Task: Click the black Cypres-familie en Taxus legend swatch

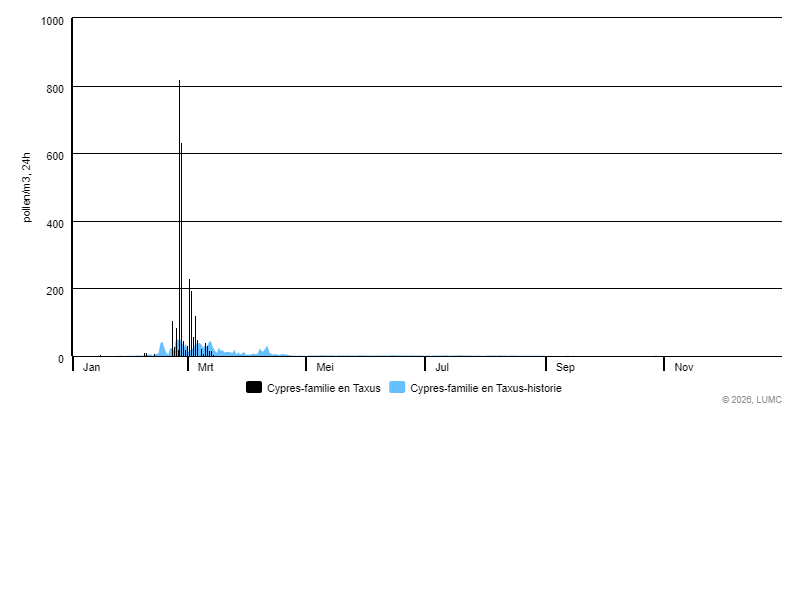Action: [x=254, y=388]
